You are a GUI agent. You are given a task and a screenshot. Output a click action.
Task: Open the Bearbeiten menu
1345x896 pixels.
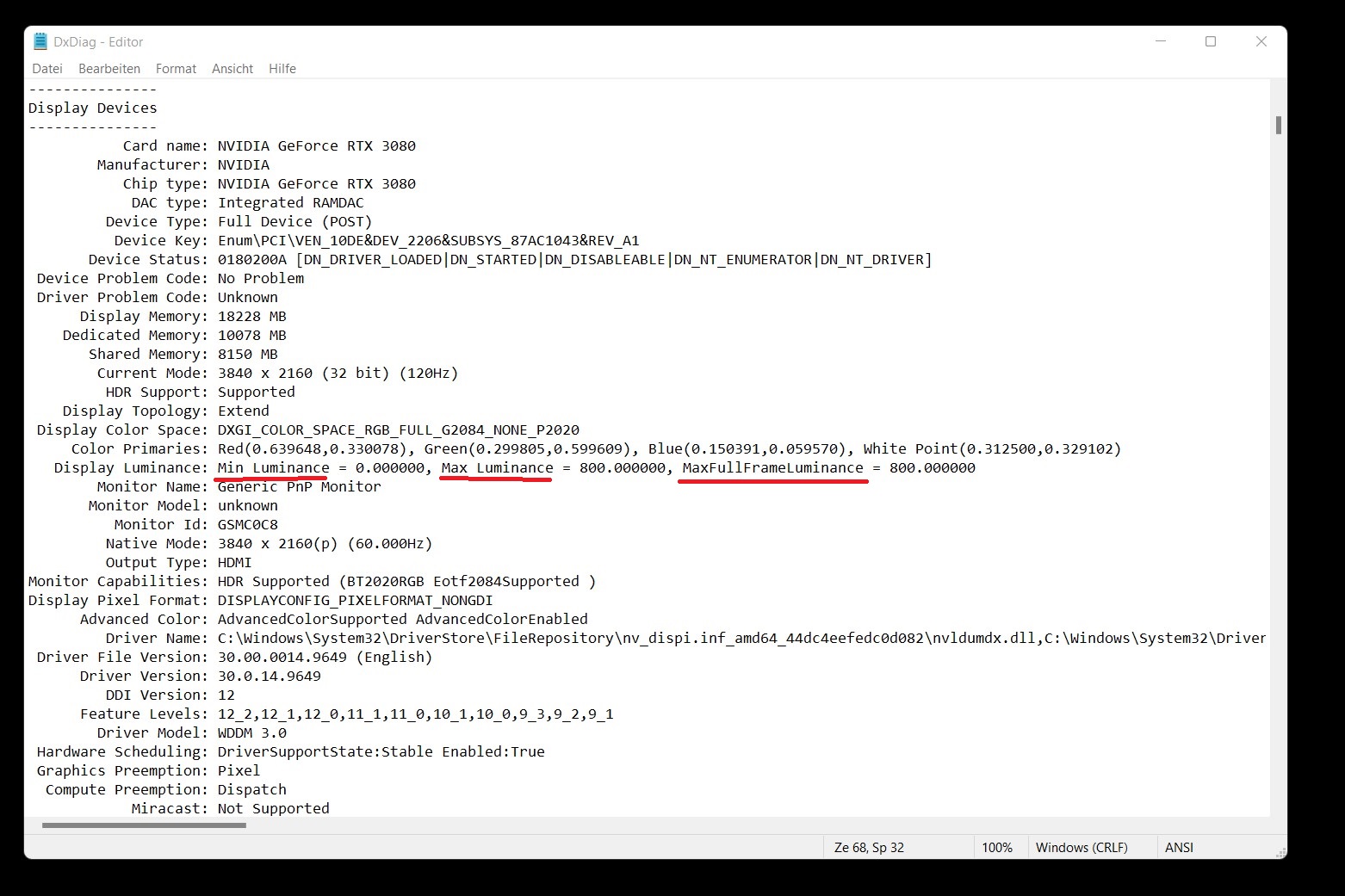(109, 69)
